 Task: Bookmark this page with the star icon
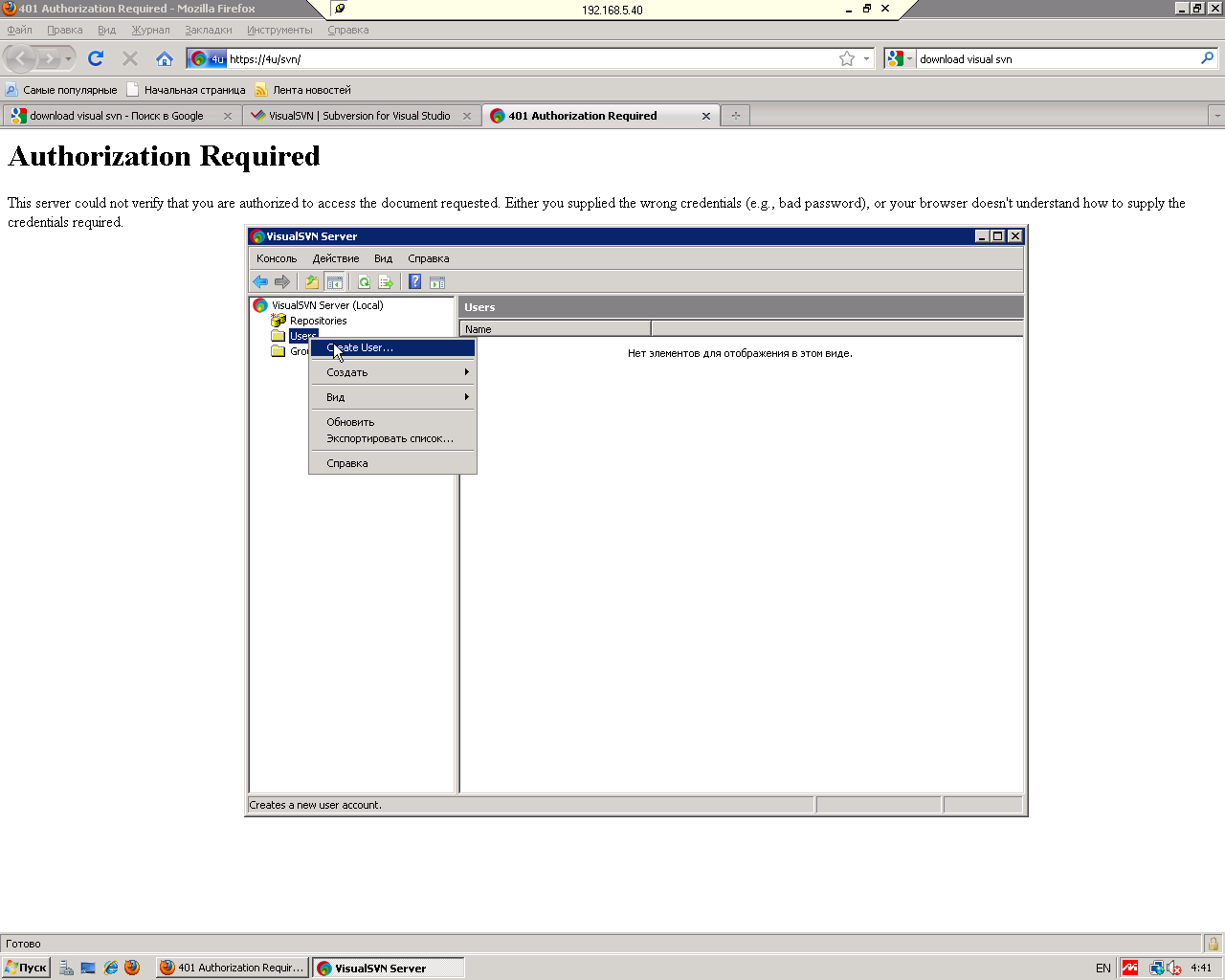click(x=847, y=58)
